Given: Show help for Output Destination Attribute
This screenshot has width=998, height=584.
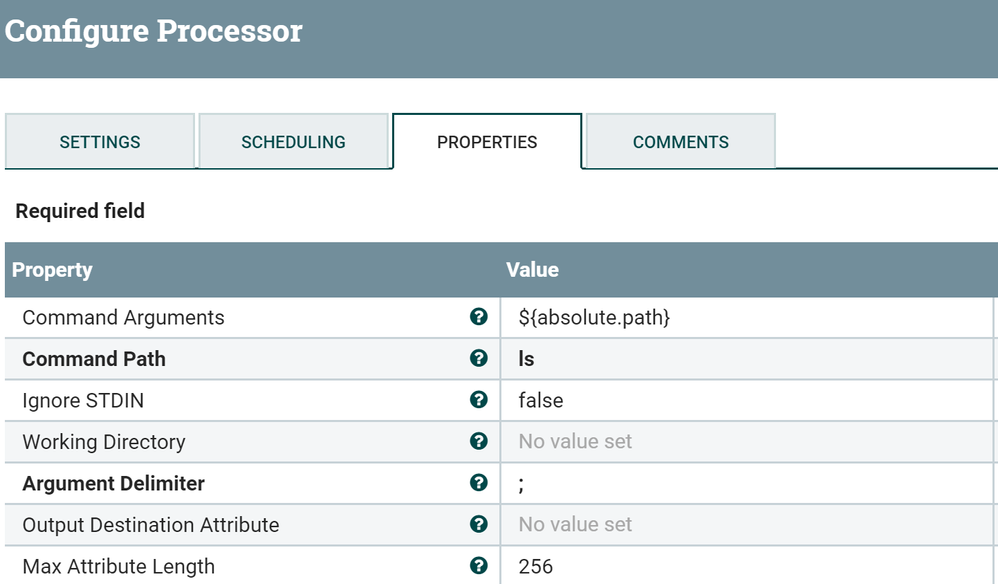Looking at the screenshot, I should coord(478,524).
